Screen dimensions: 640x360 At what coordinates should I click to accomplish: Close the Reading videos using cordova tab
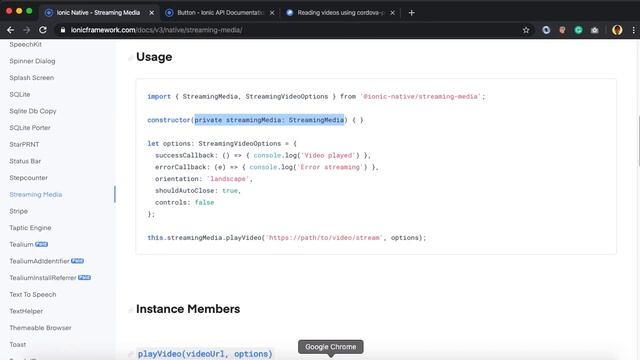(x=392, y=13)
